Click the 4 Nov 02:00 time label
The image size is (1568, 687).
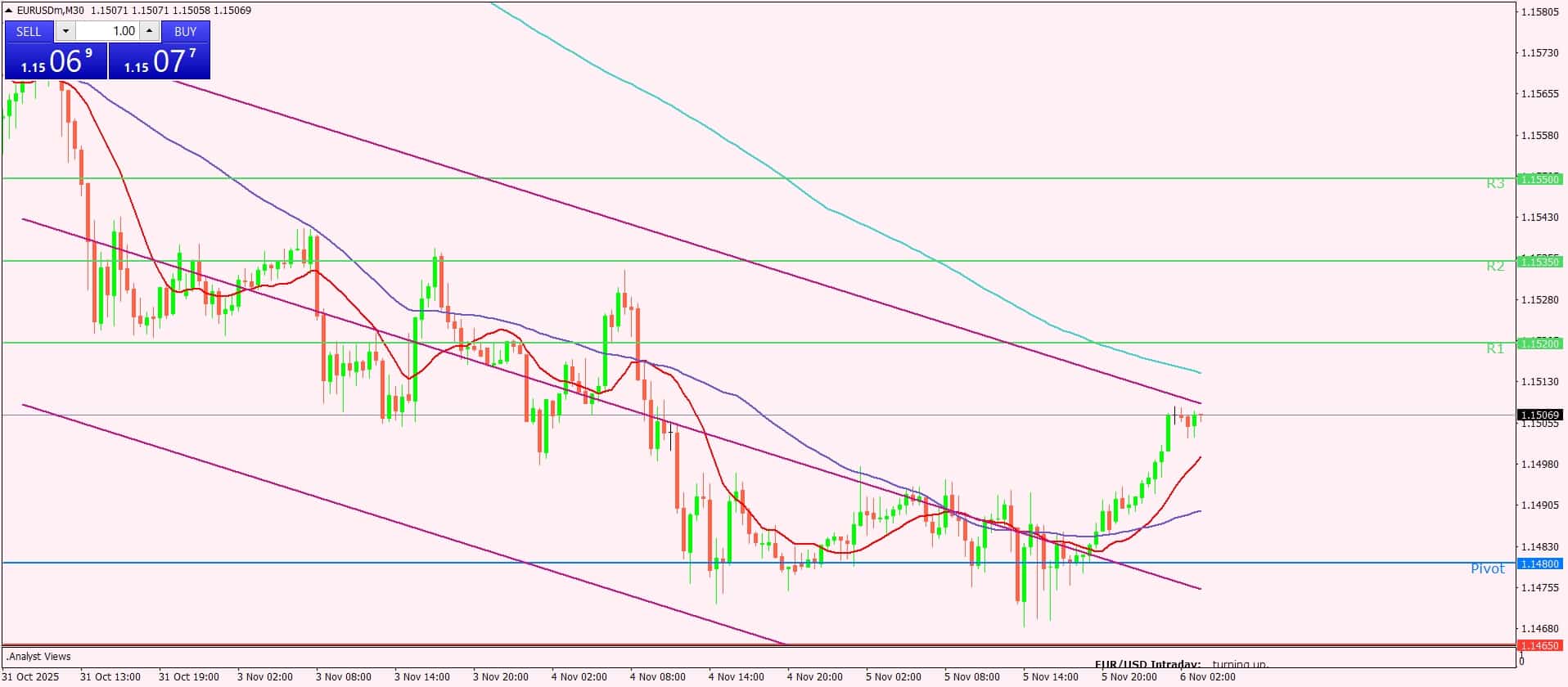(579, 677)
